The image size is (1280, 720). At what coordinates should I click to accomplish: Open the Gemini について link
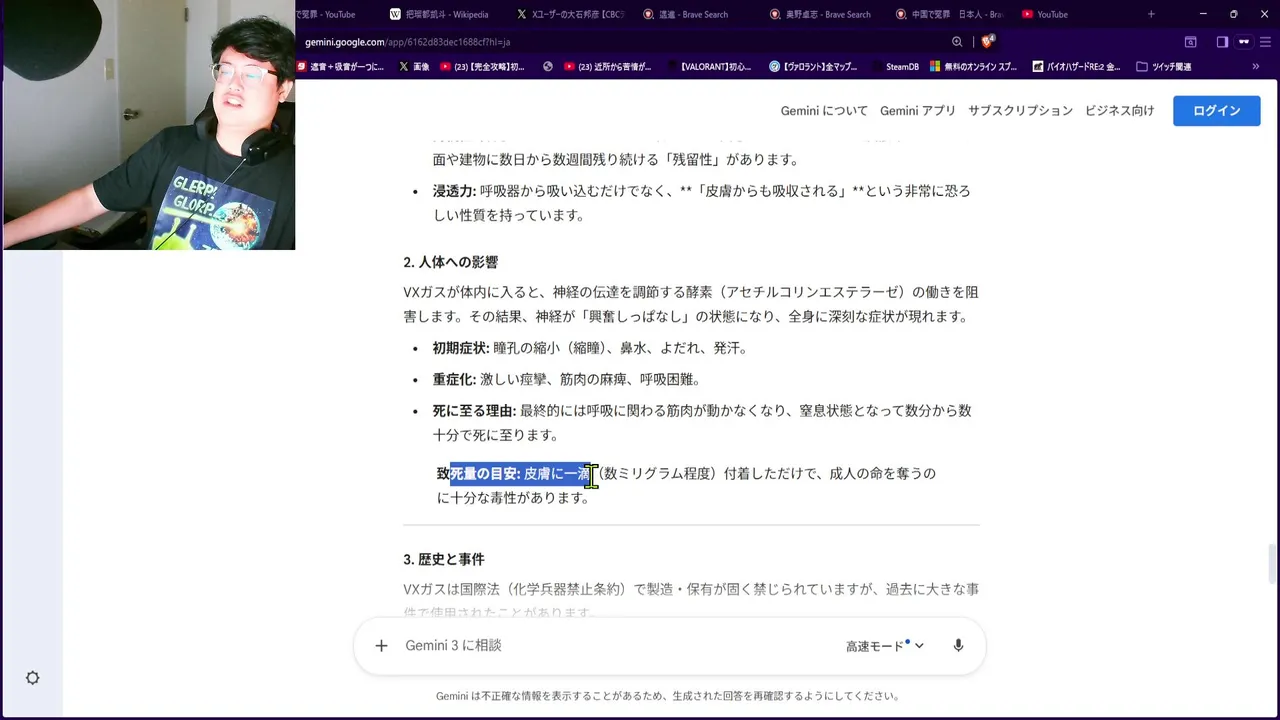click(824, 111)
